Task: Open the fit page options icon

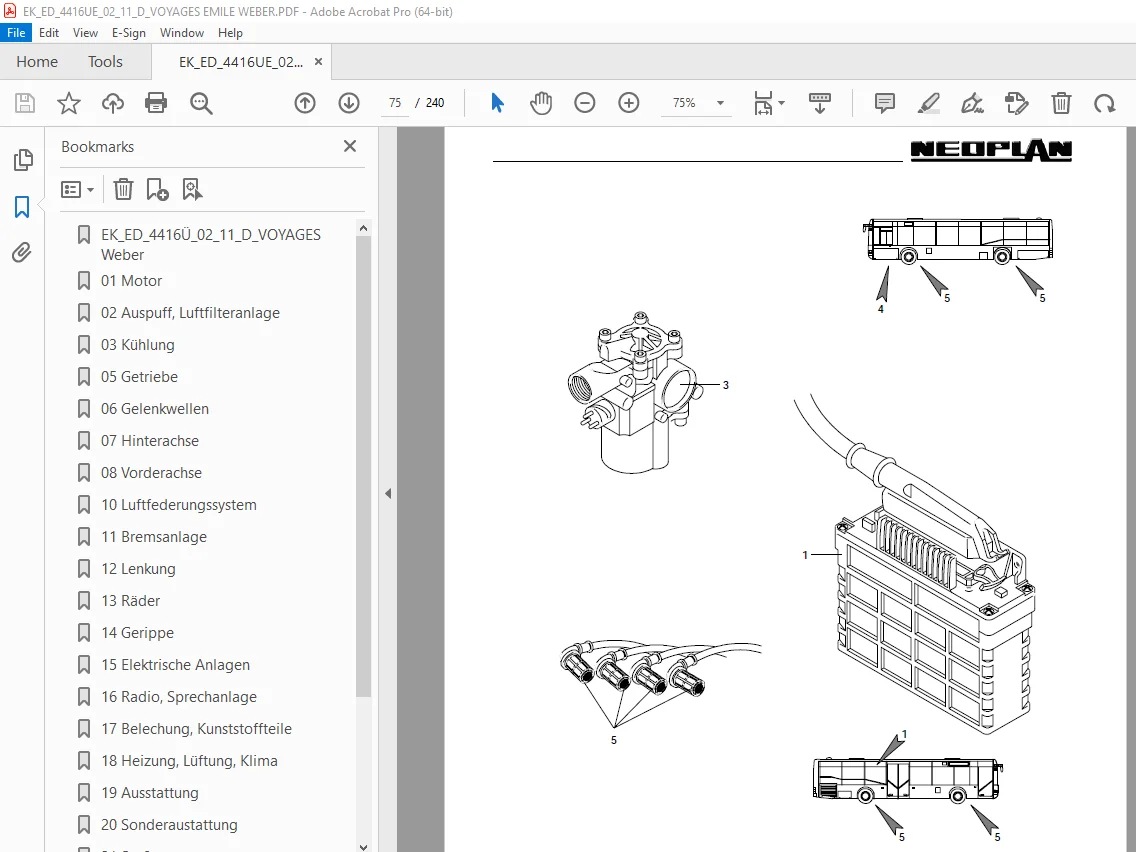Action: (768, 103)
